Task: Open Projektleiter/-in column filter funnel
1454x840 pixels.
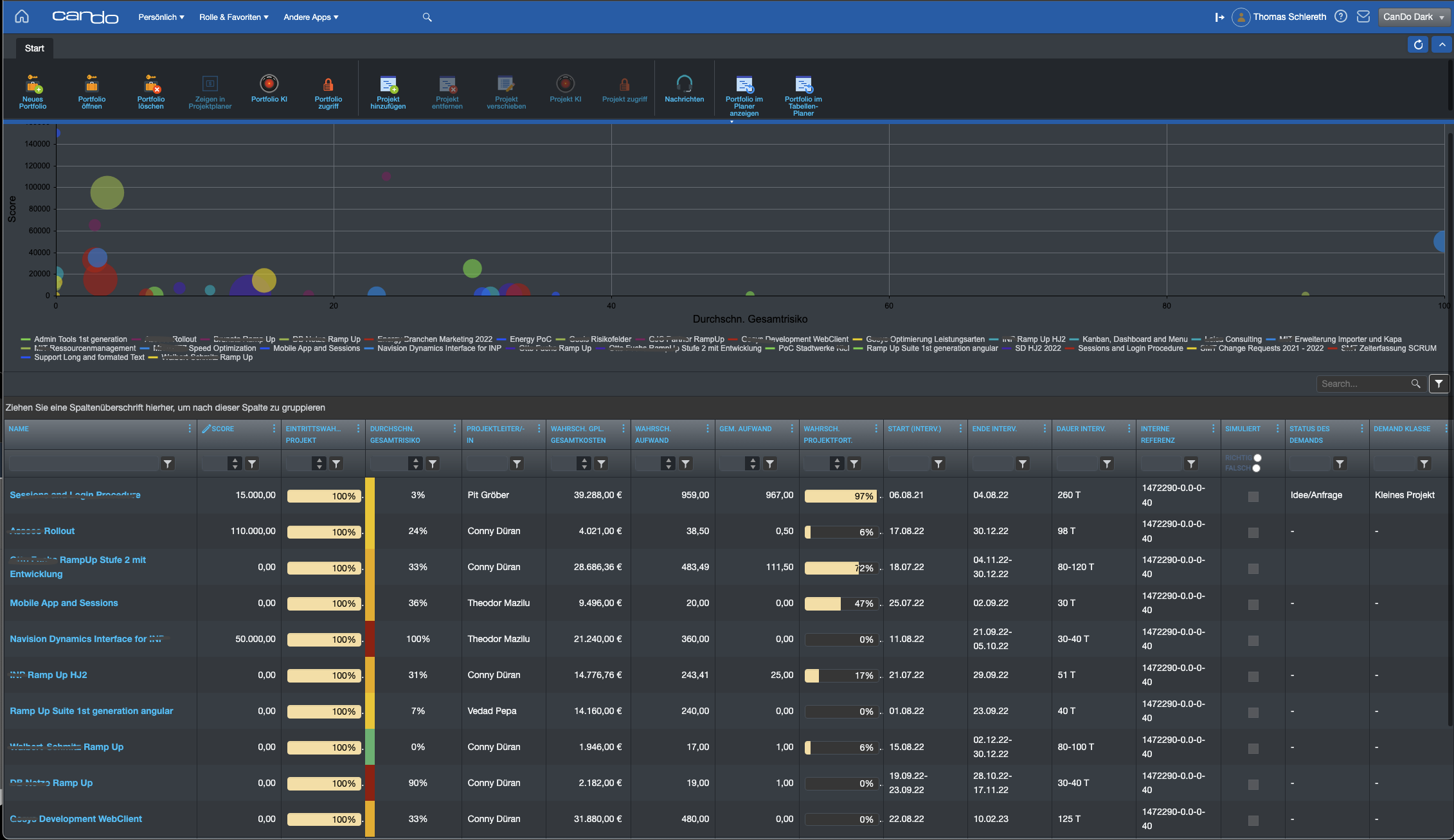Action: tap(517, 463)
